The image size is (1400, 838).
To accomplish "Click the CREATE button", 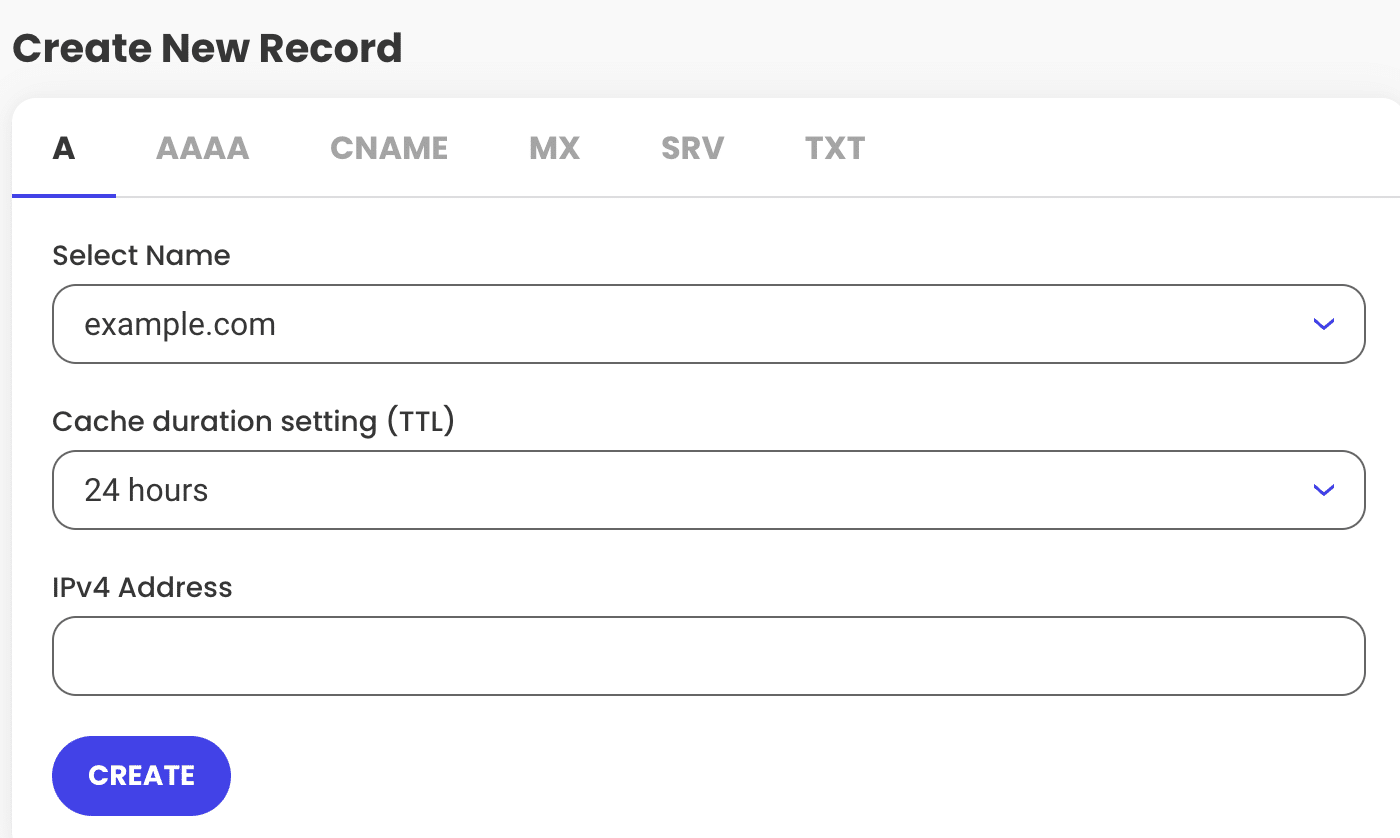I will pos(141,775).
